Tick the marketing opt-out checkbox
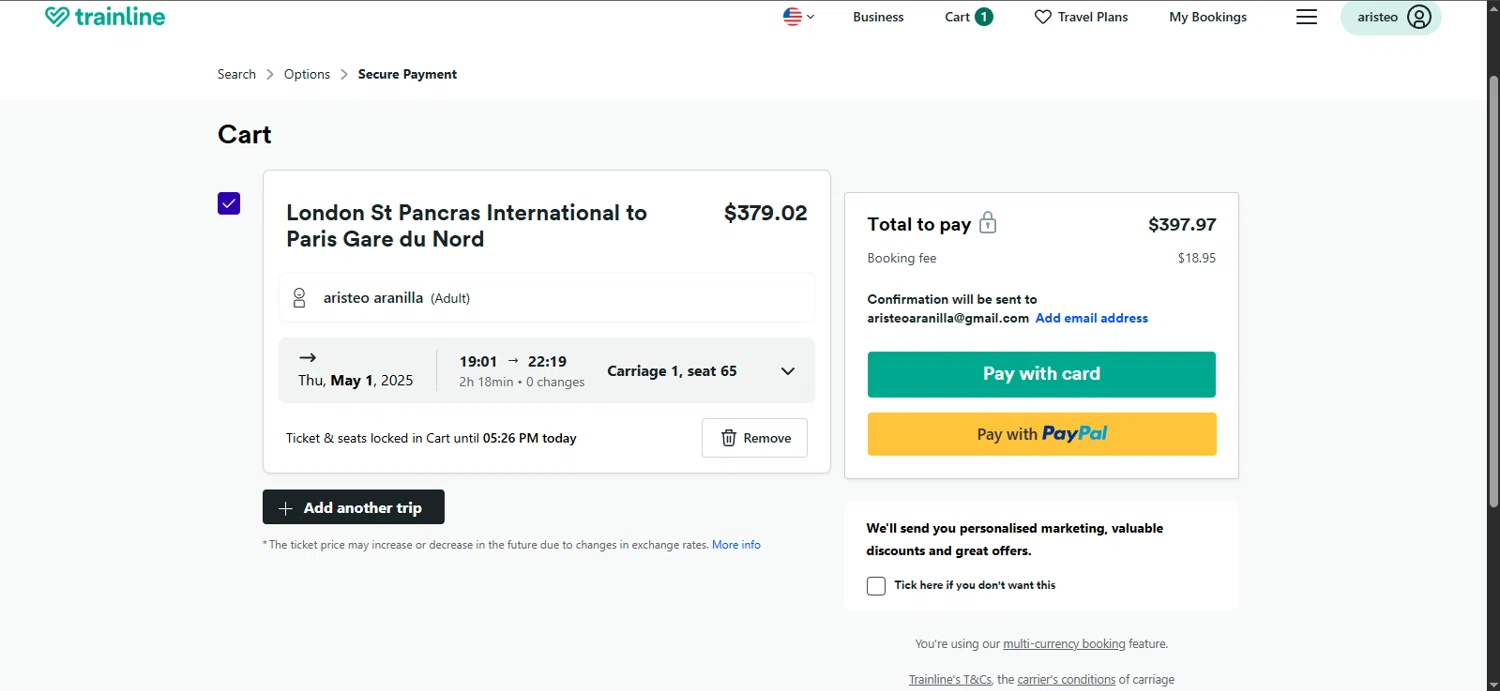 (876, 586)
